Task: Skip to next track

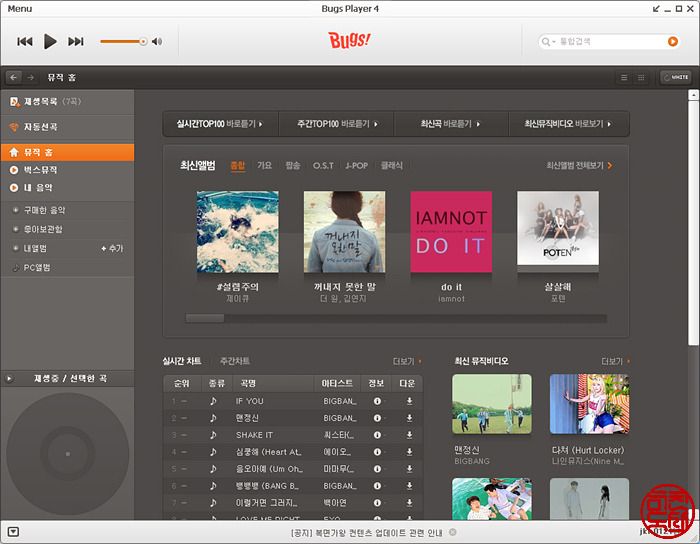Action: [x=76, y=42]
